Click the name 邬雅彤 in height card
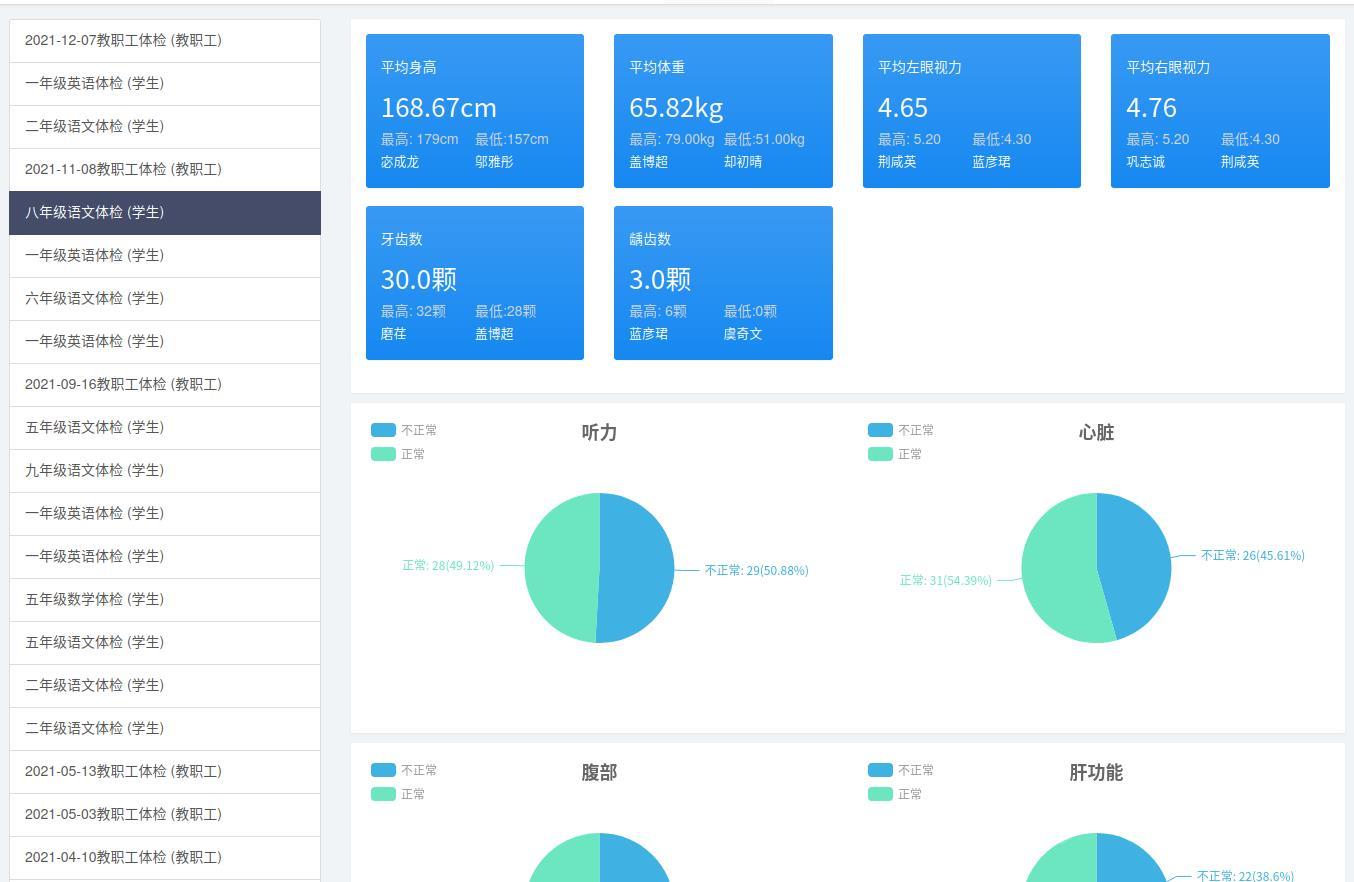 [494, 162]
